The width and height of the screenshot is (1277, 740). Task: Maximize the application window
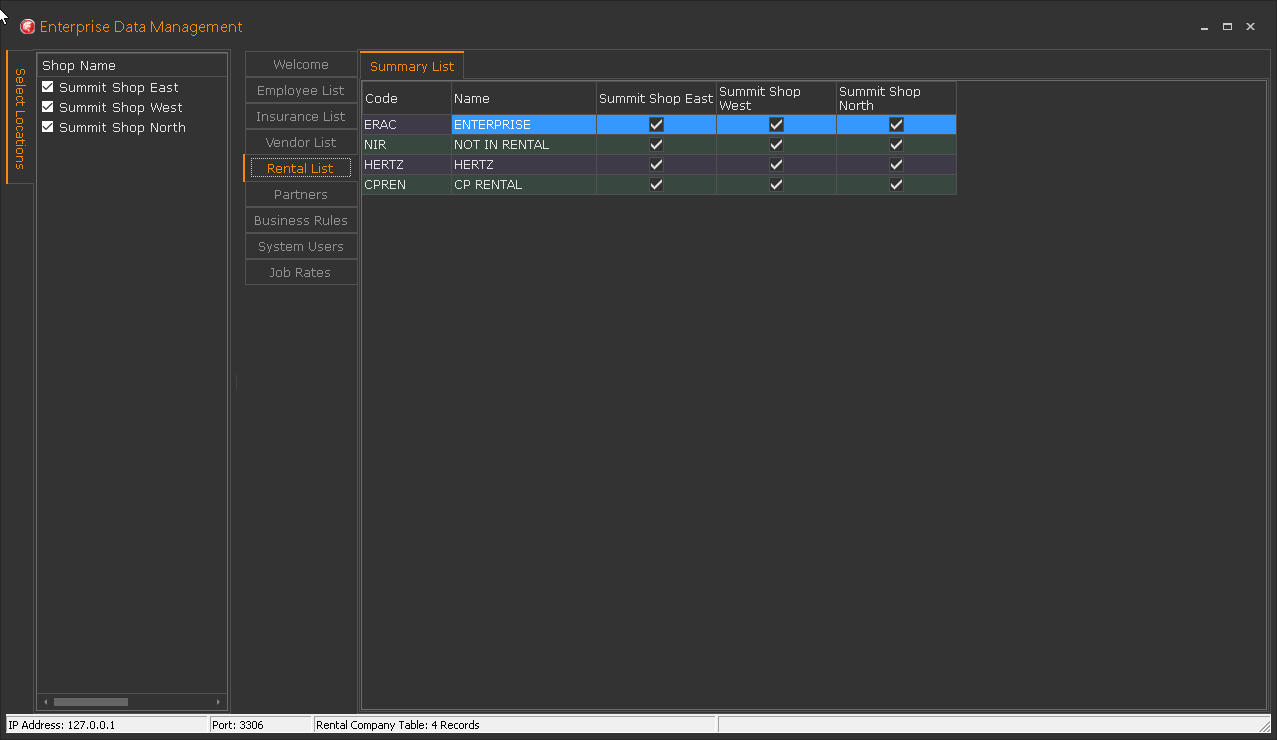[x=1227, y=27]
